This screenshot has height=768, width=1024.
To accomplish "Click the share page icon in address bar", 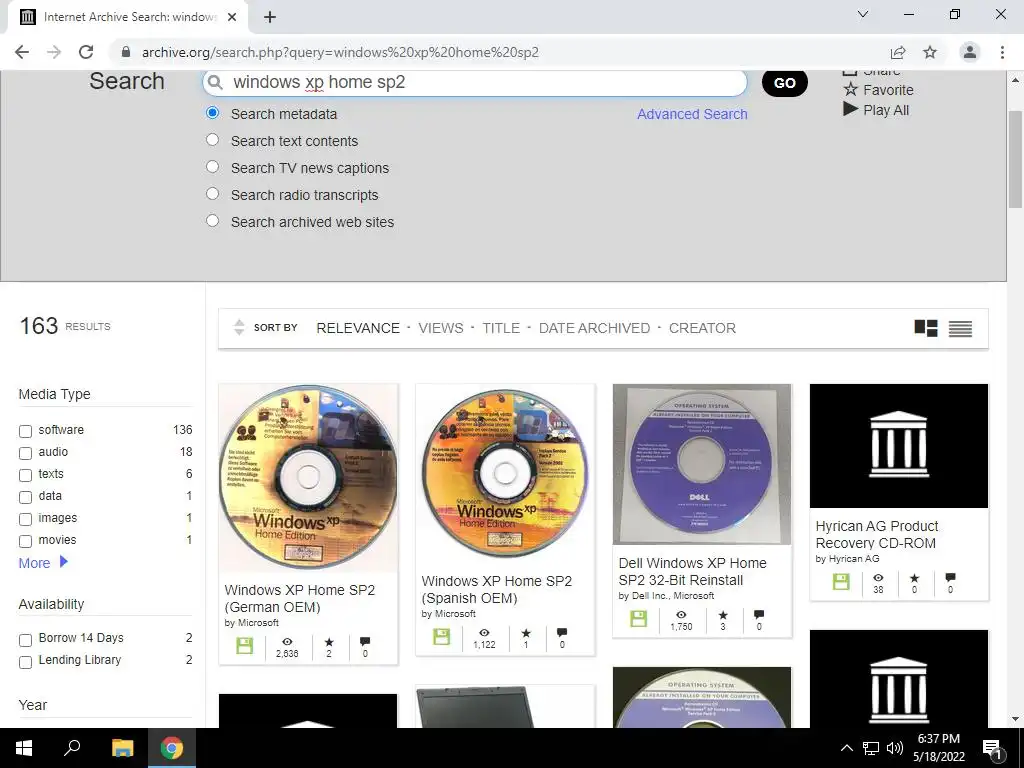I will pyautogui.click(x=898, y=52).
